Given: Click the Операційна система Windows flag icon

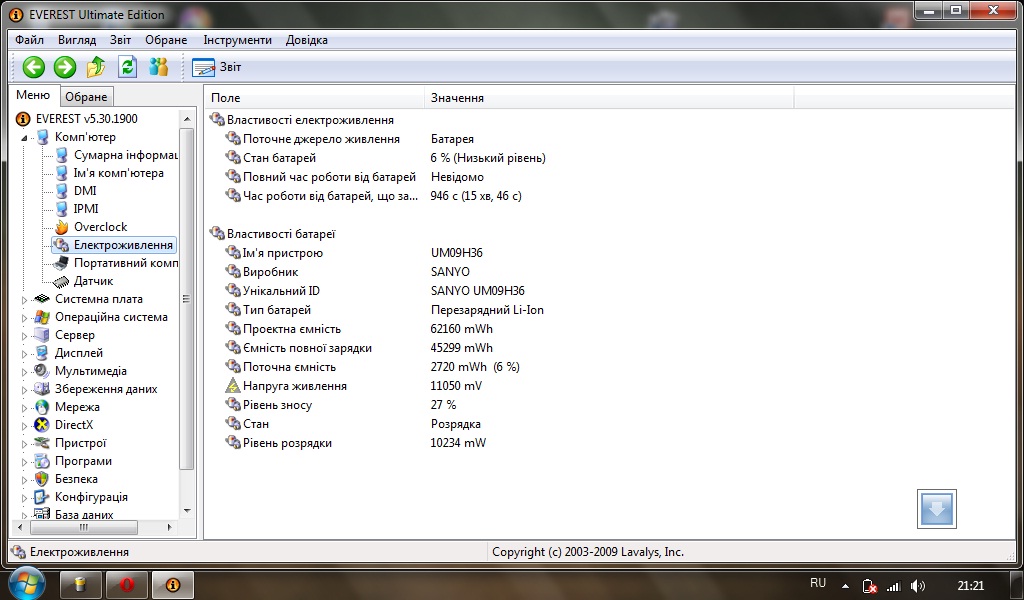Looking at the screenshot, I should (x=42, y=317).
